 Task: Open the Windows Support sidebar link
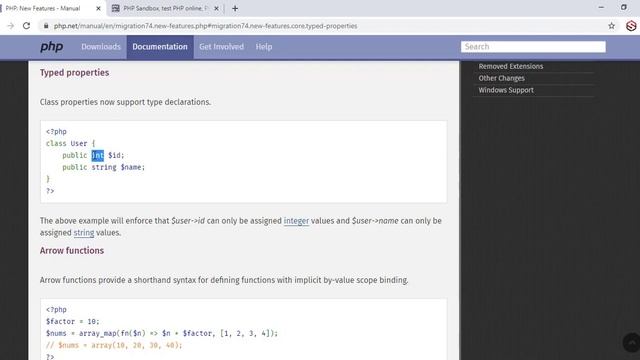coord(506,90)
